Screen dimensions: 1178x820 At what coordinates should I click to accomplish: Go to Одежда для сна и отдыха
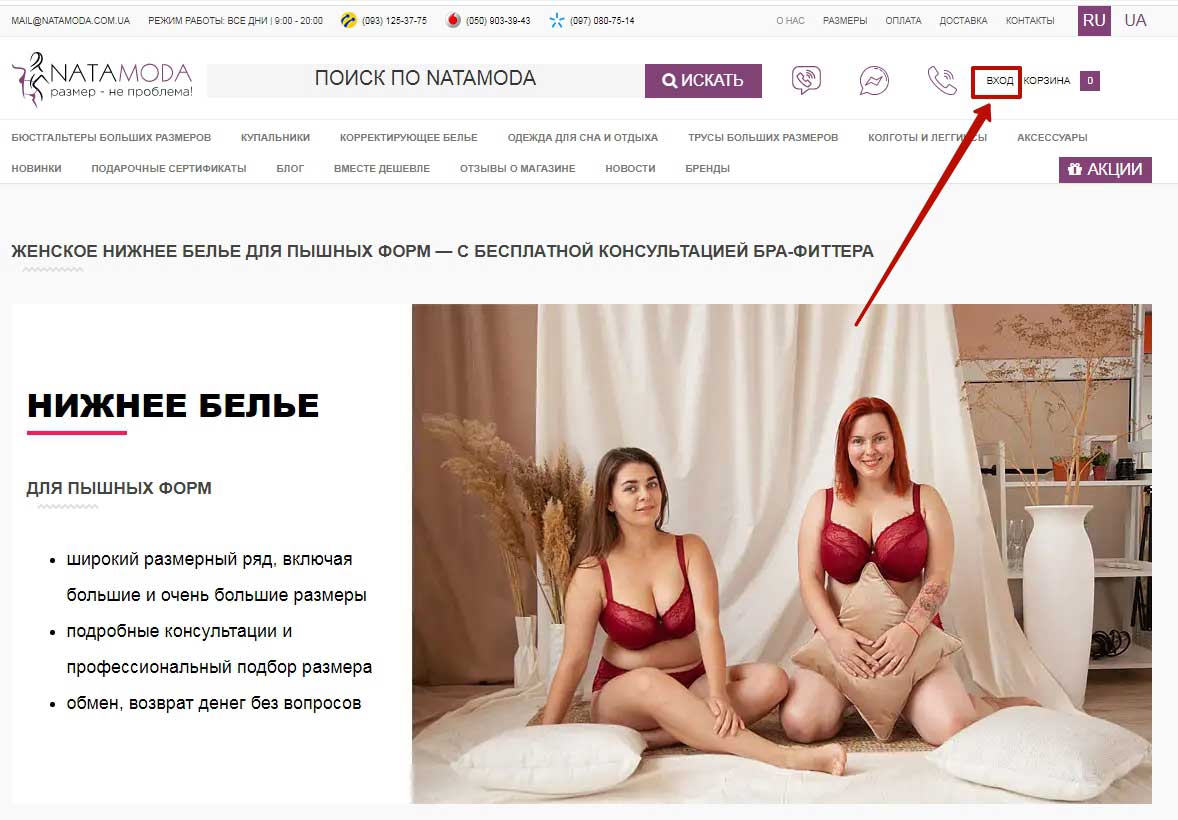click(582, 138)
